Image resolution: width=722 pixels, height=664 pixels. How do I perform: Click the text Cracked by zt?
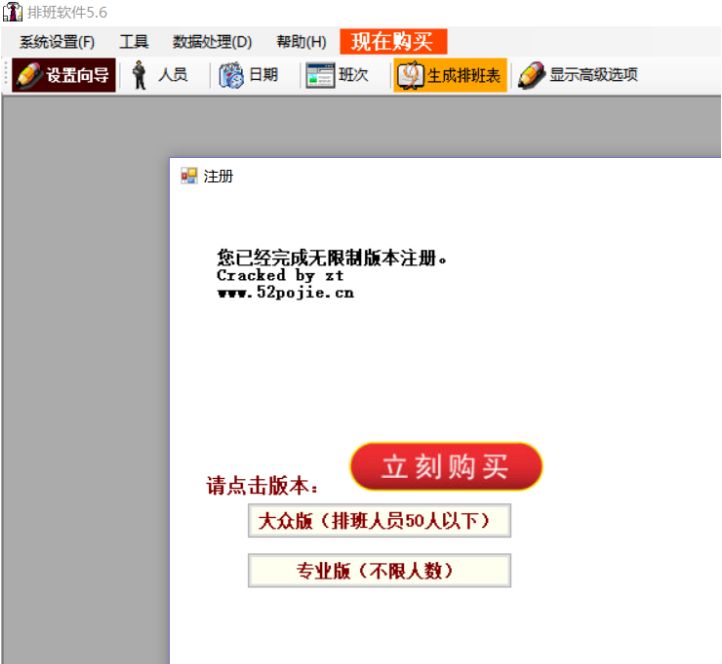[280, 275]
